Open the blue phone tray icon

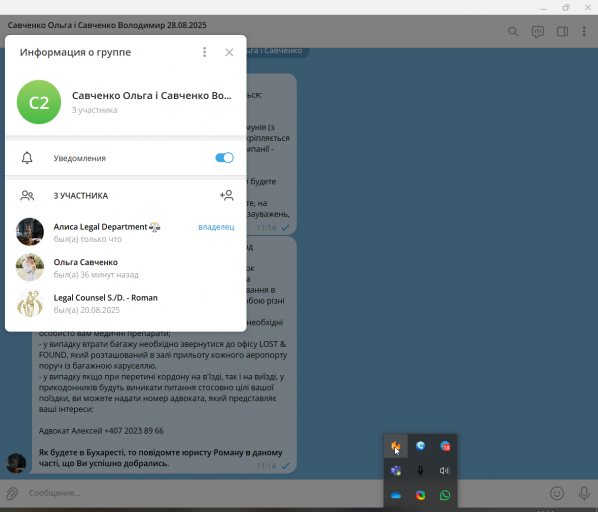tap(420, 446)
